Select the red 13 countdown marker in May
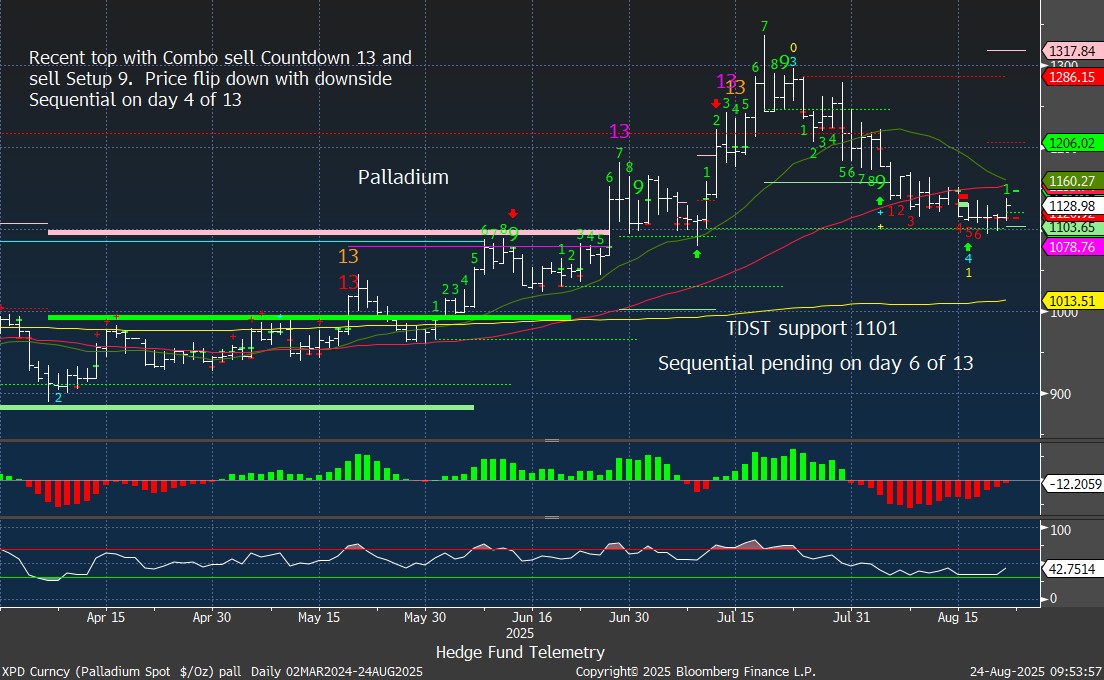The height and width of the screenshot is (680, 1104). pos(348,282)
